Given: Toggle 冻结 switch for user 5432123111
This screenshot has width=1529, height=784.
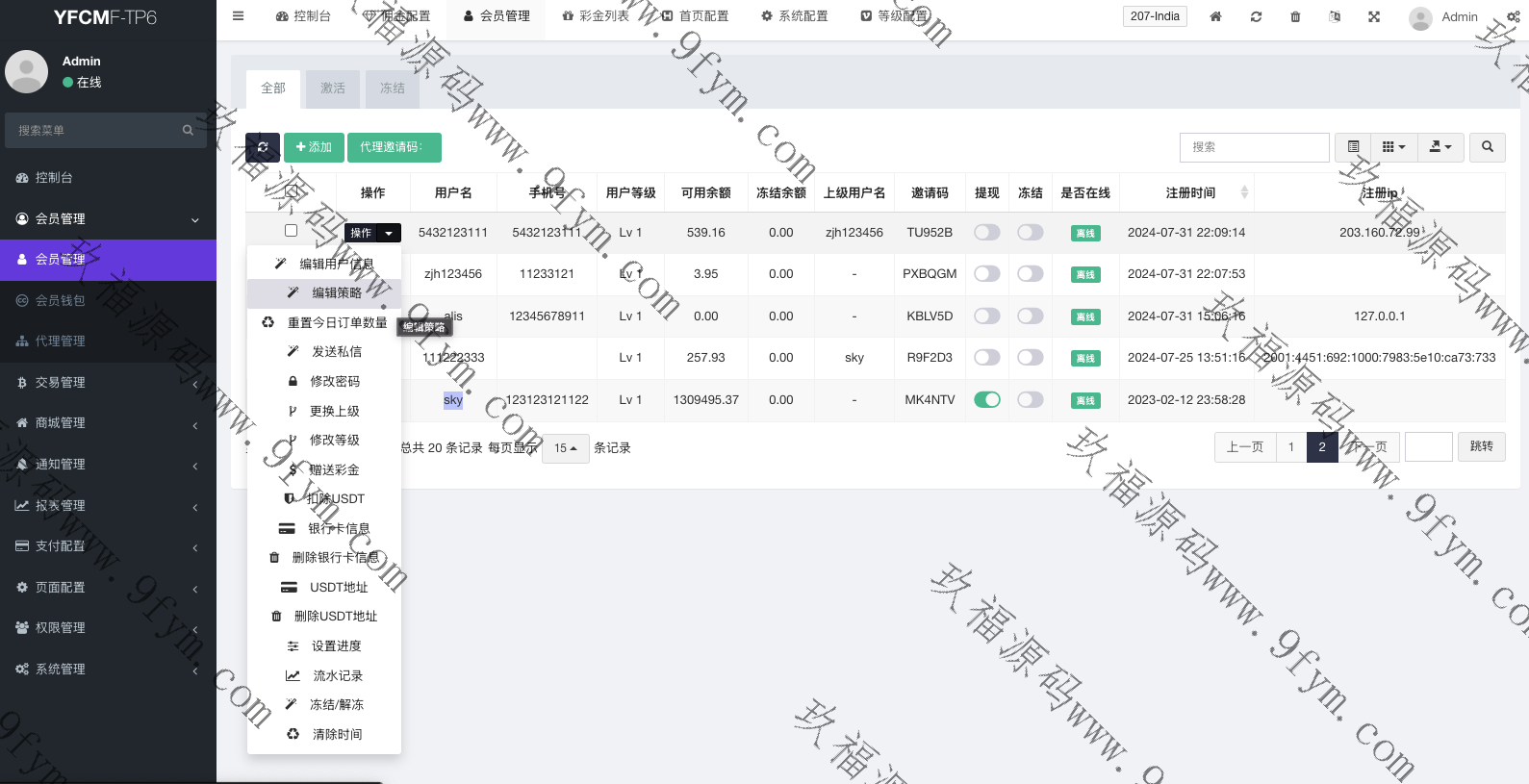Looking at the screenshot, I should [x=1030, y=232].
